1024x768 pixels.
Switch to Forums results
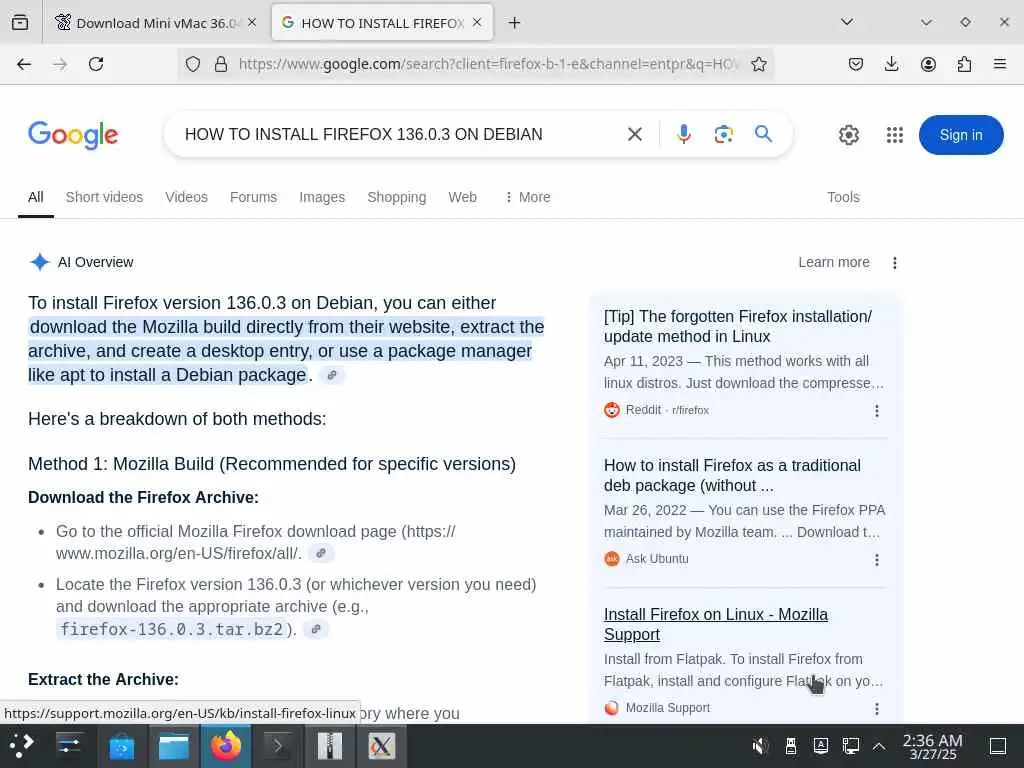pyautogui.click(x=253, y=197)
